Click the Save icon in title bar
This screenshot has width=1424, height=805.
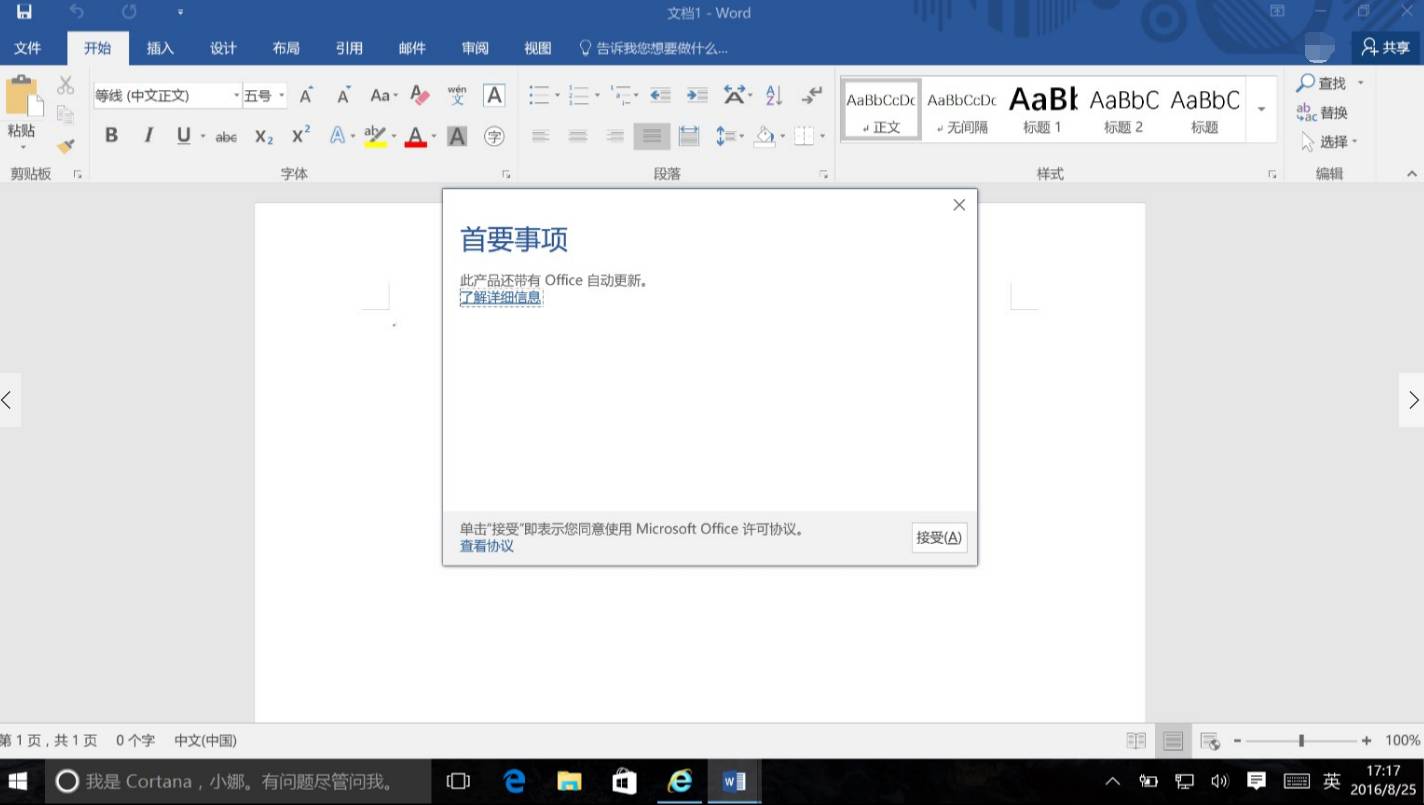point(23,13)
